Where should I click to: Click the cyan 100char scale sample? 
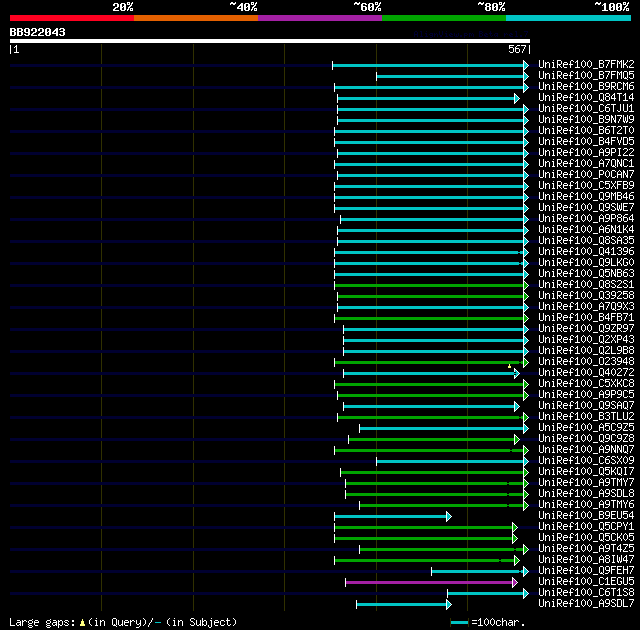[x=459, y=623]
